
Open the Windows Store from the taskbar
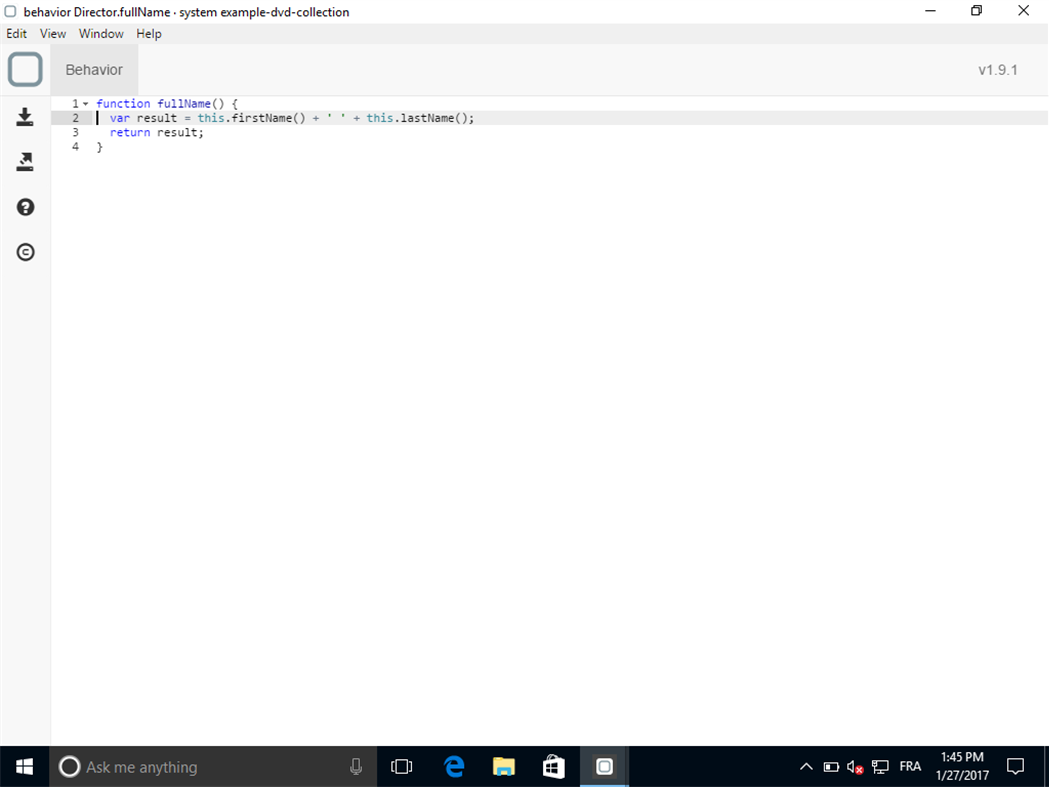pyautogui.click(x=554, y=766)
